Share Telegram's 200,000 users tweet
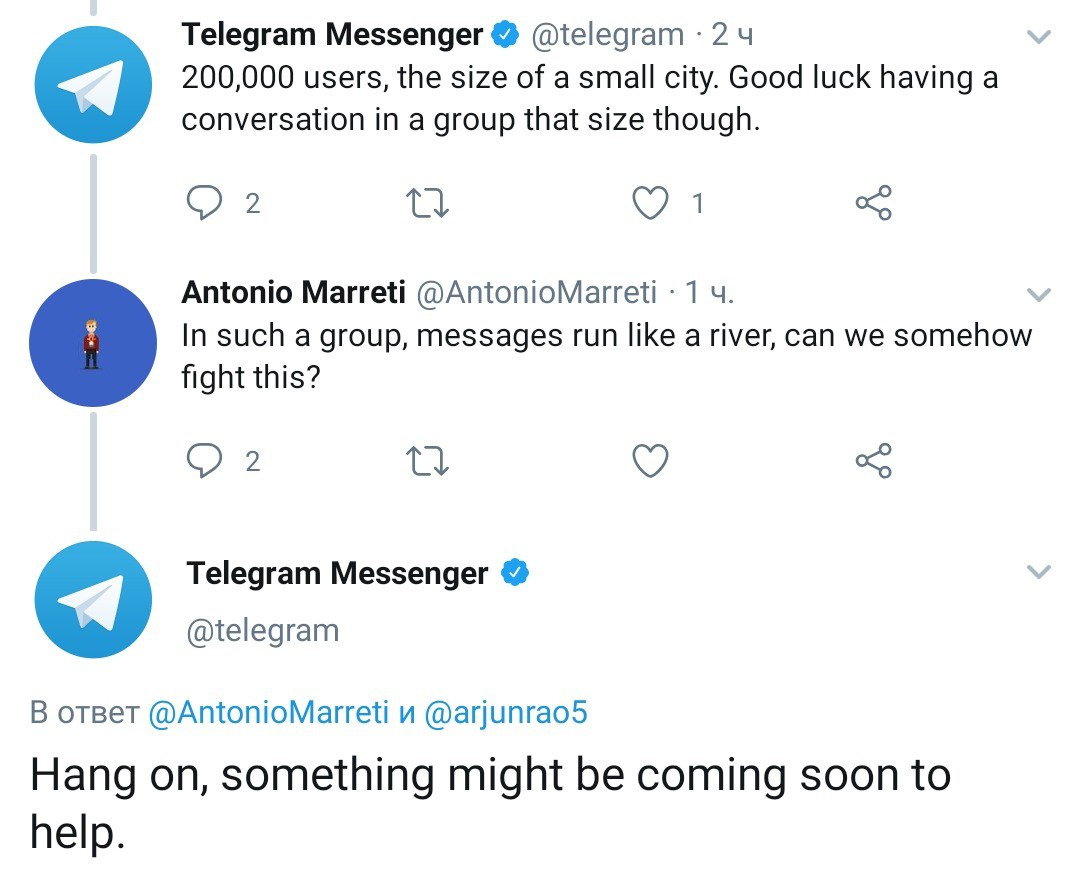Image resolution: width=1080 pixels, height=880 pixels. click(873, 203)
